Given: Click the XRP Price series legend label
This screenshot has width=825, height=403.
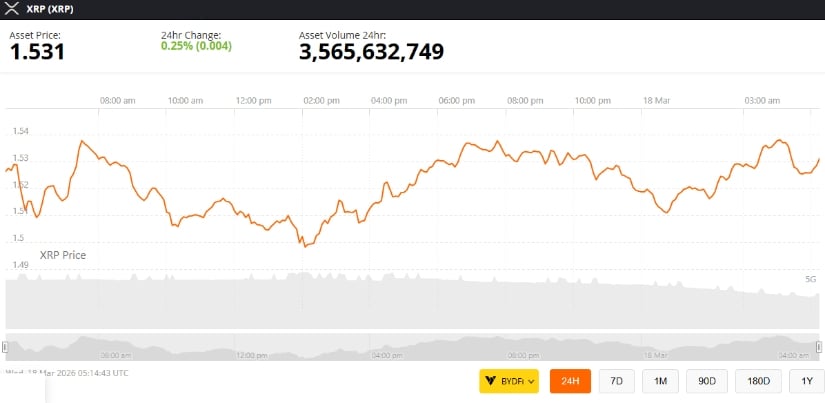Looking at the screenshot, I should pos(63,255).
